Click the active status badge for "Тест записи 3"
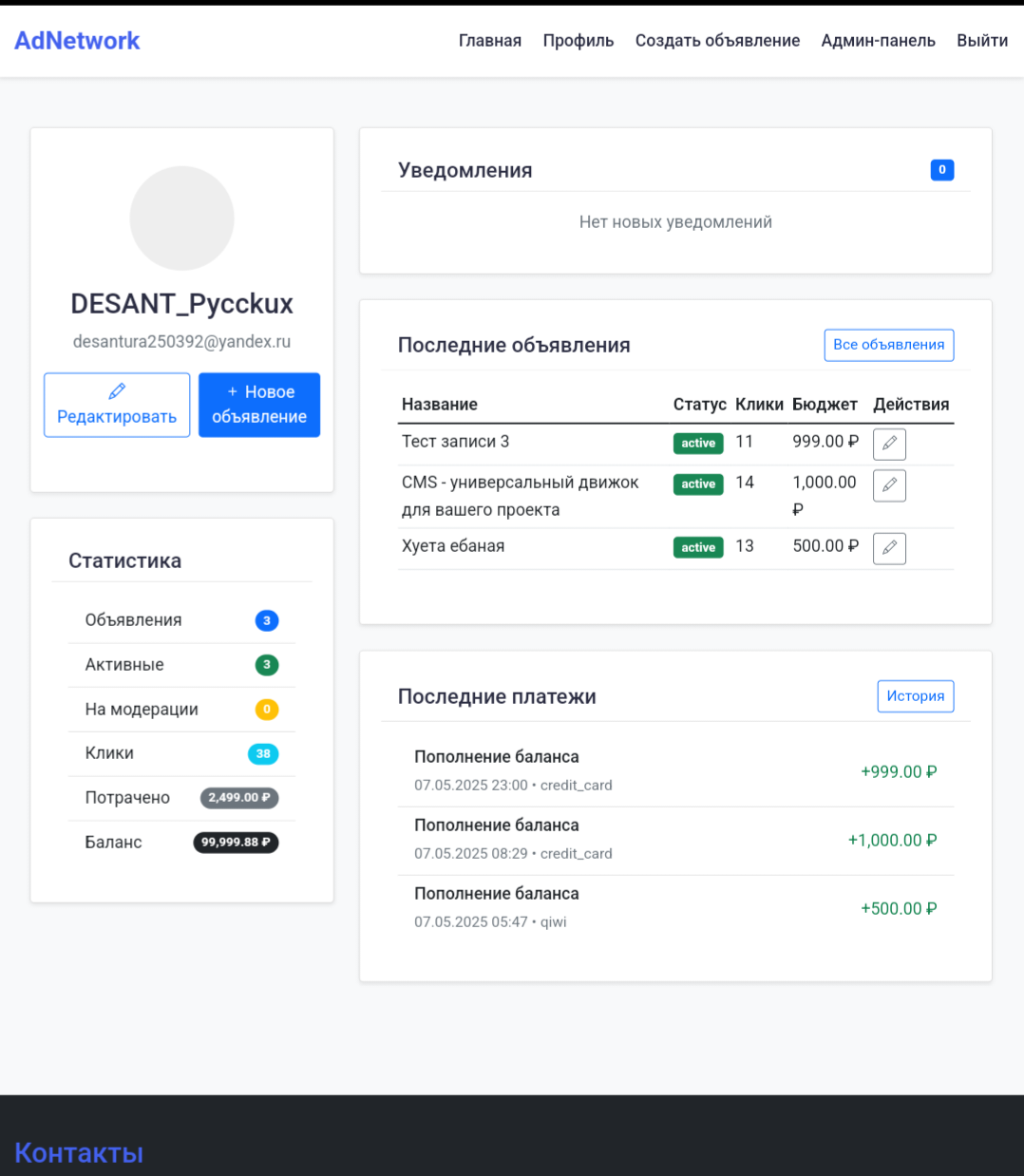1024x1176 pixels. pyautogui.click(x=698, y=444)
